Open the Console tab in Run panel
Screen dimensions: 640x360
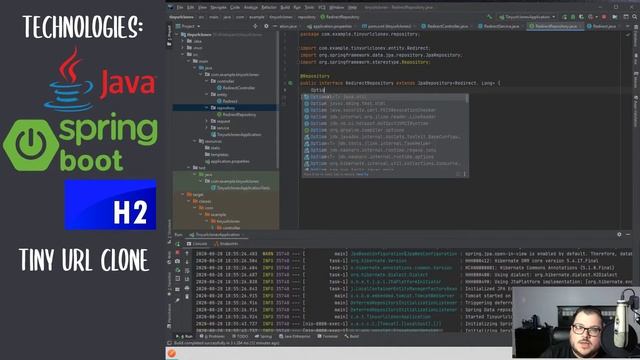(x=197, y=244)
